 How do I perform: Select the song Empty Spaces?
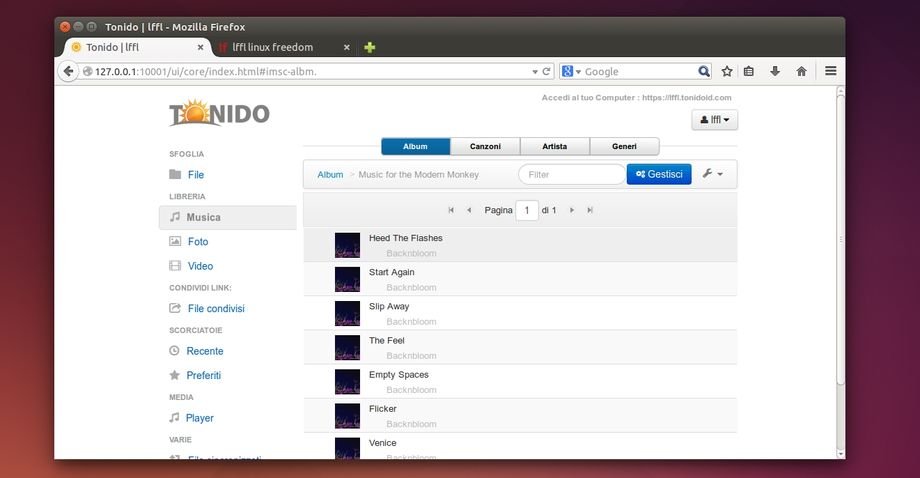398,374
